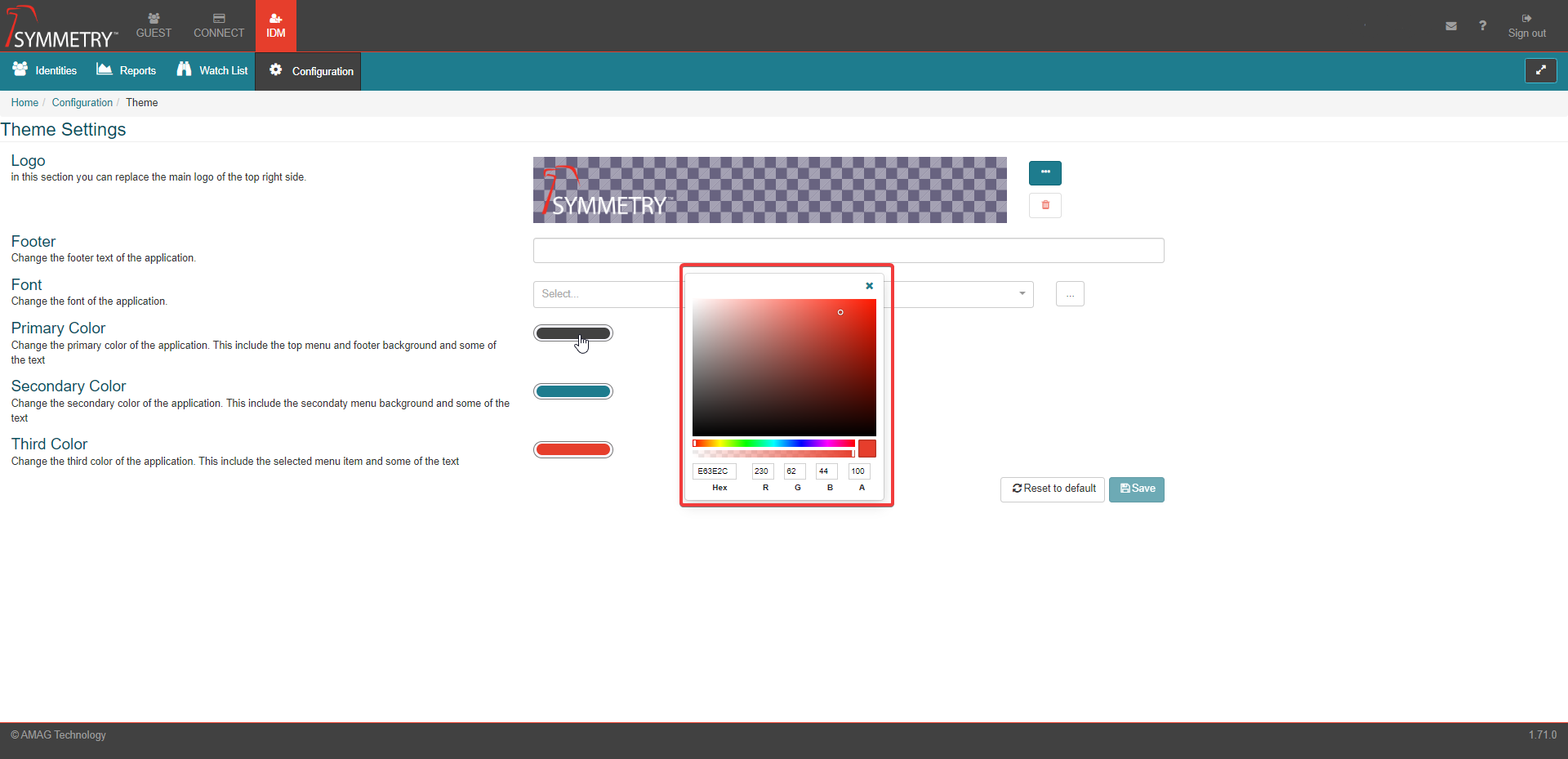Focus the footer text input field
The height and width of the screenshot is (759, 1568).
point(849,250)
